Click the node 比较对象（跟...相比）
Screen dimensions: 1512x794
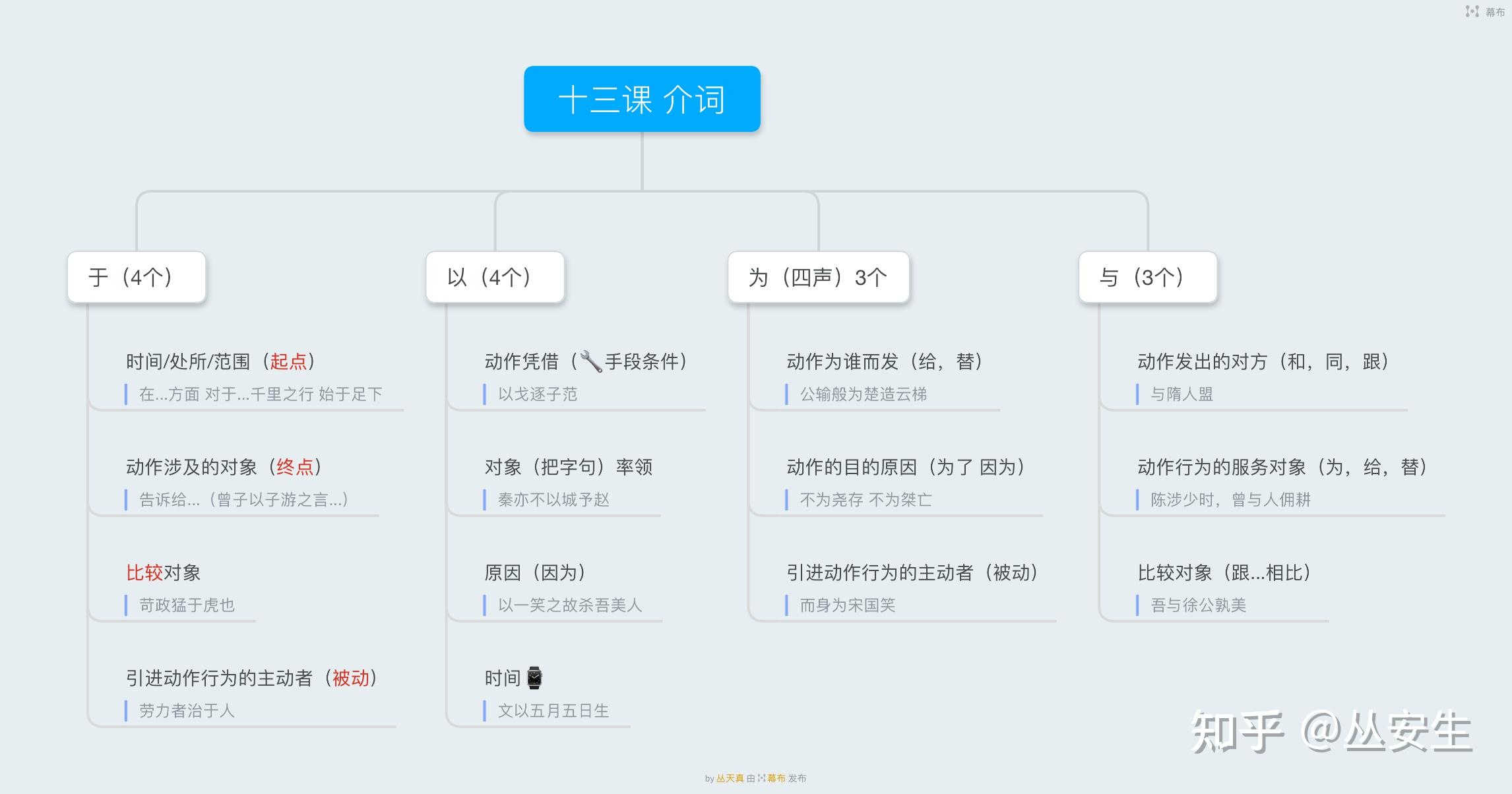coord(1225,572)
